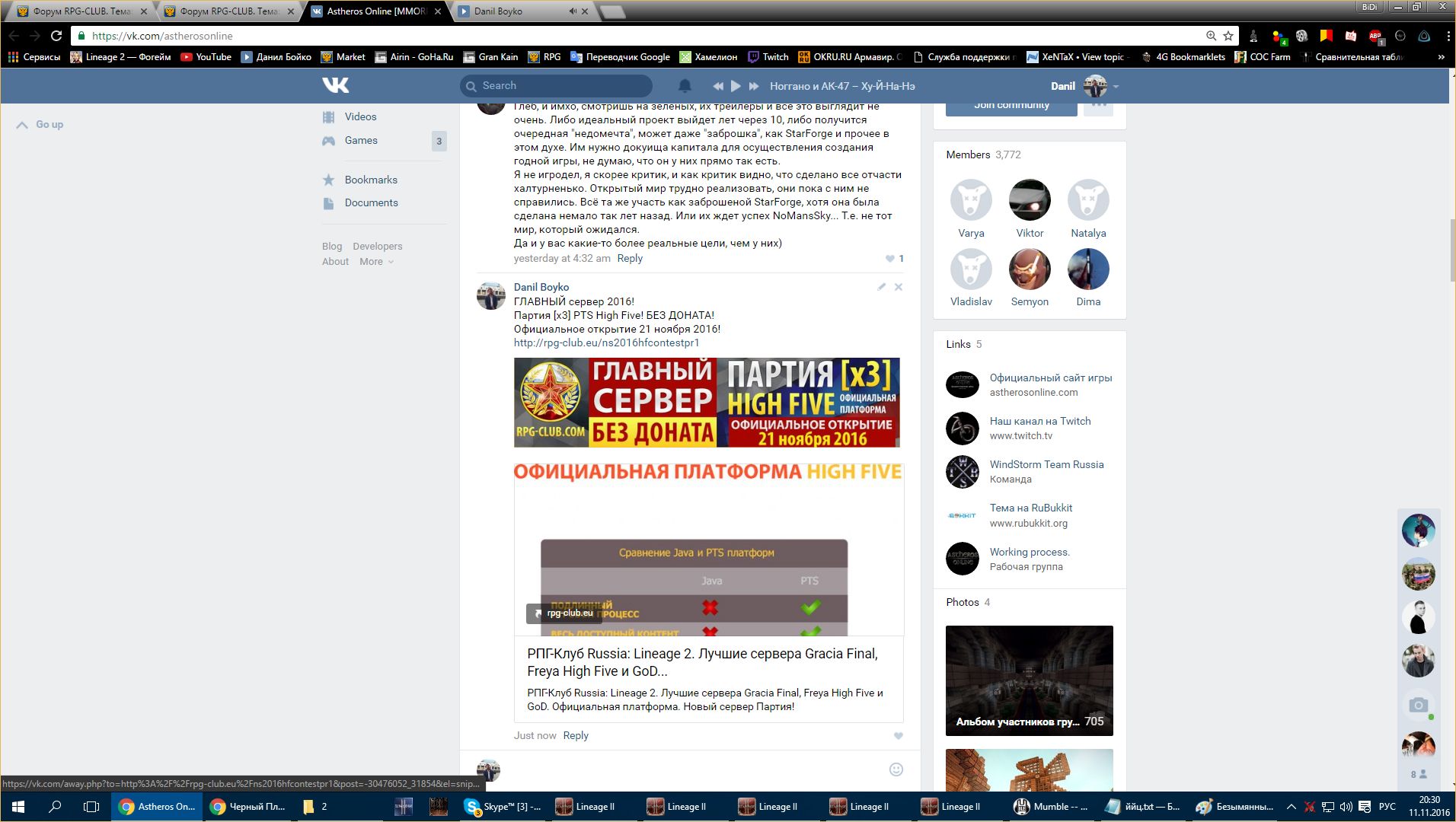Open the Альбом участников photo album
The width and height of the screenshot is (1456, 822).
(x=1029, y=680)
